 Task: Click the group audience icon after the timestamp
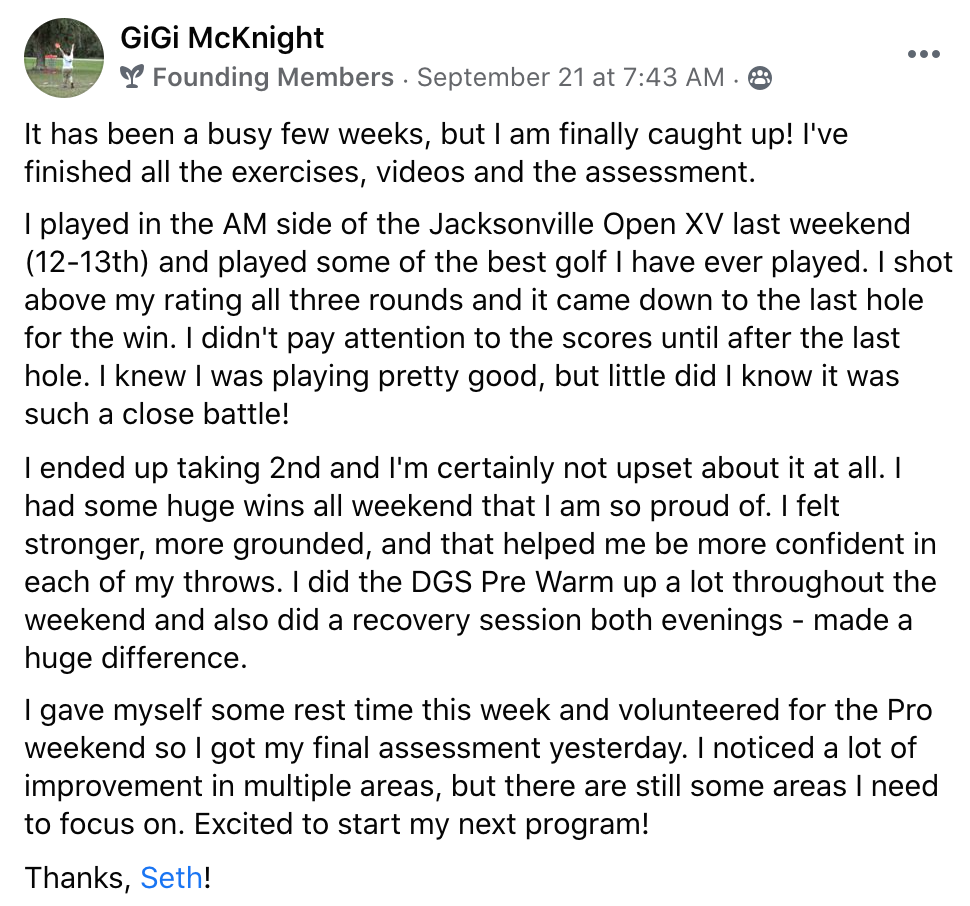[x=760, y=78]
